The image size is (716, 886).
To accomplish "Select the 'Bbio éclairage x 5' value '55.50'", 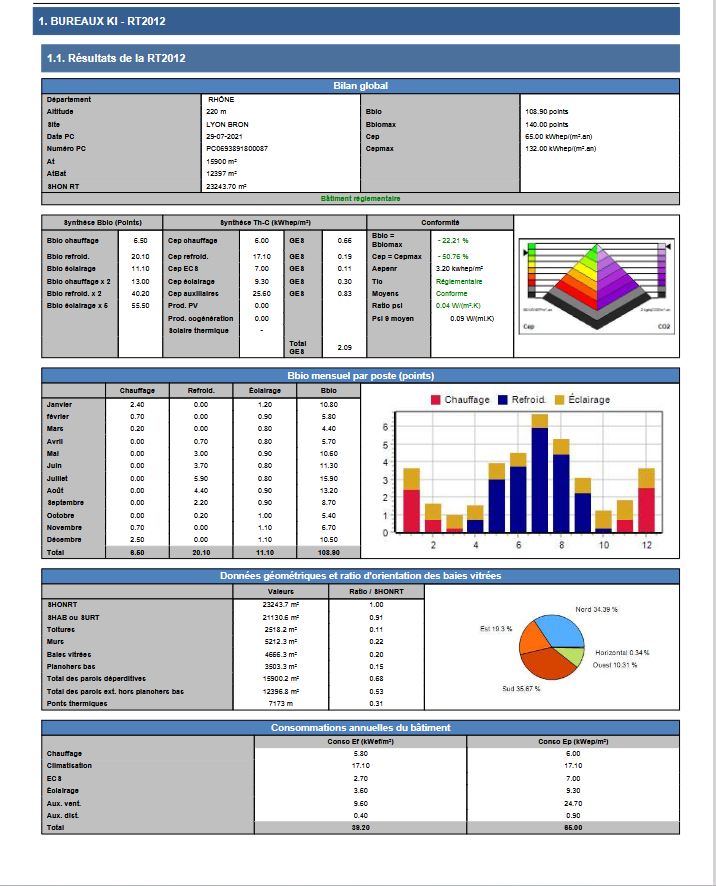I will 140,306.
